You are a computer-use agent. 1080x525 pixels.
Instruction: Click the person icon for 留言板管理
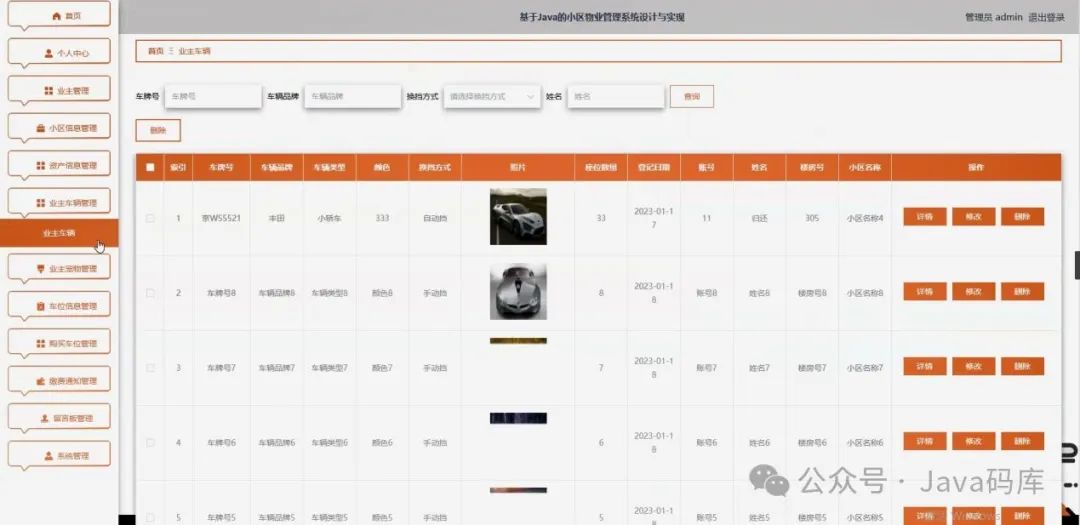point(44,418)
